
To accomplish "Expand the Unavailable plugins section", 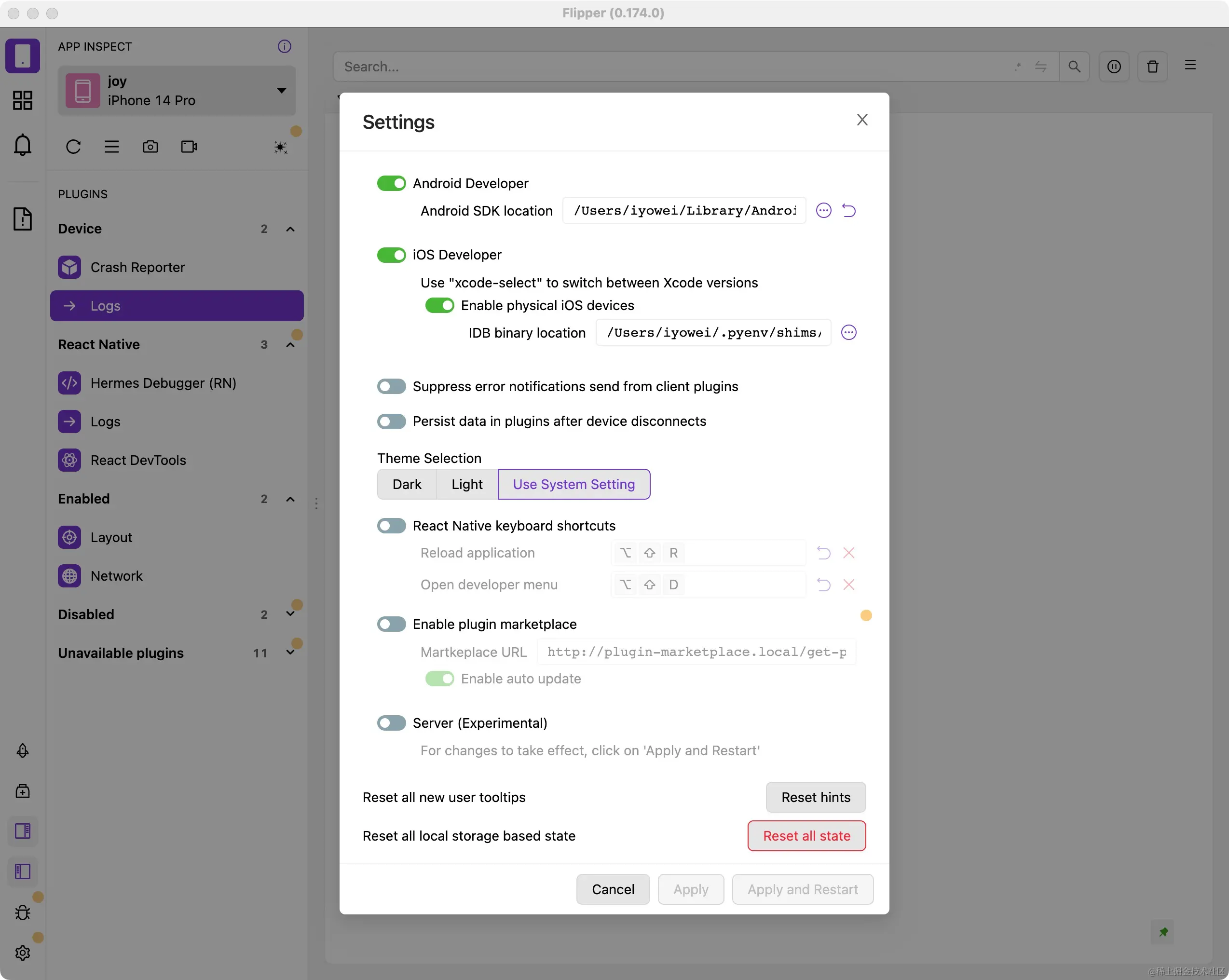I will coord(290,652).
